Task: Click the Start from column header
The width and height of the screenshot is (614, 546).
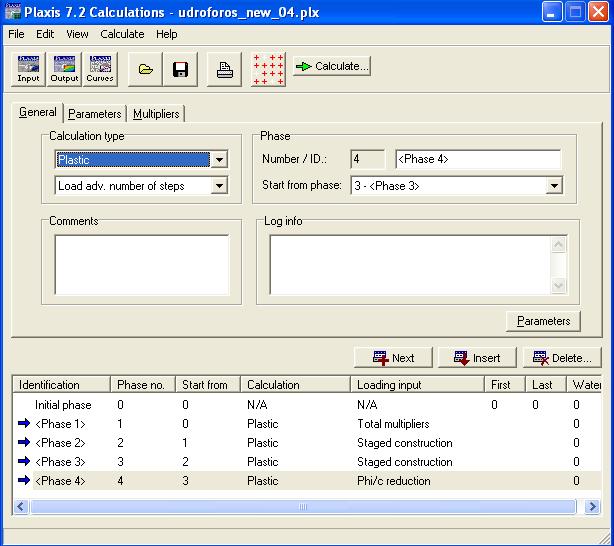Action: 208,385
